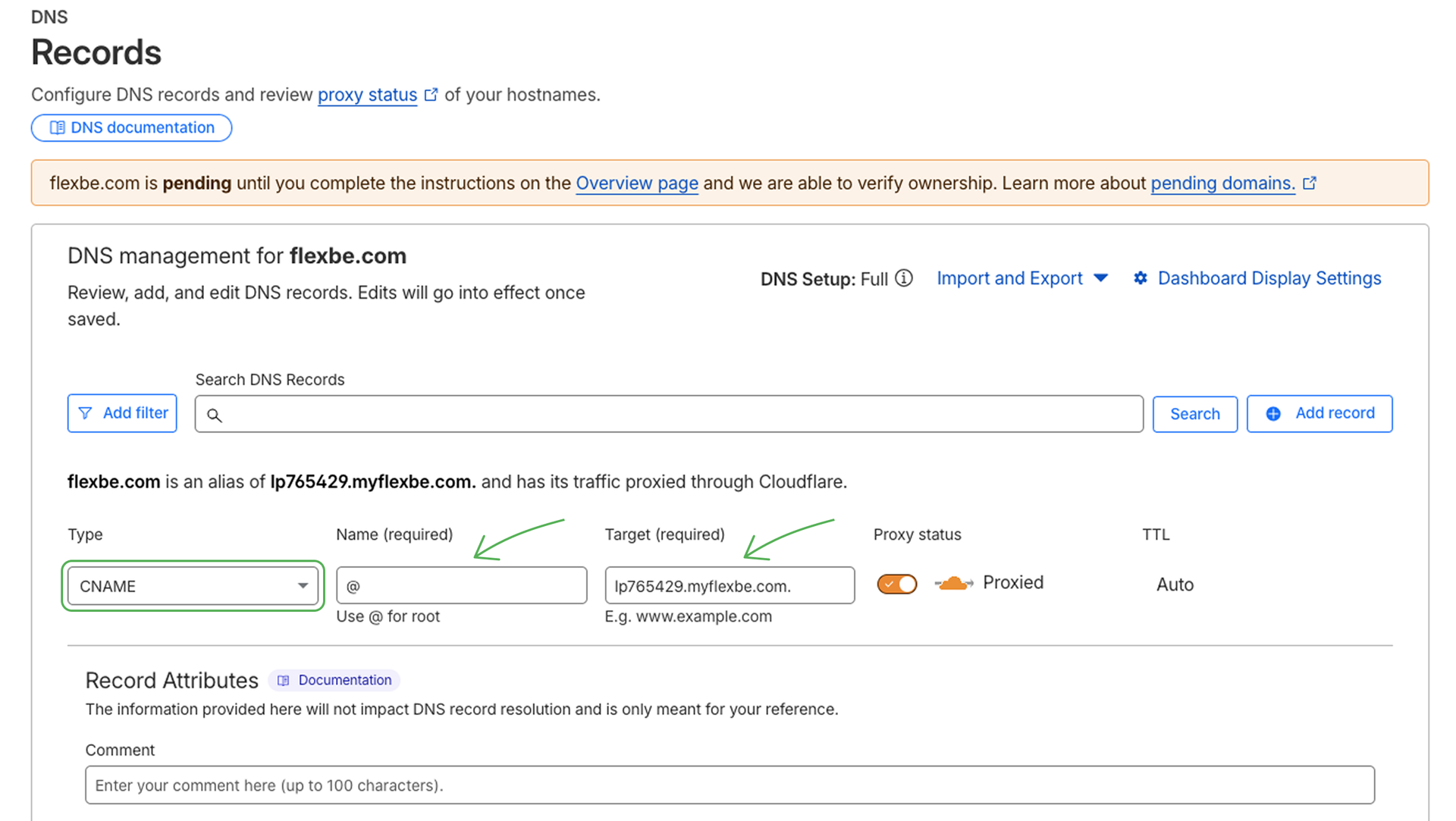Toggle the Proxied status switch off
Screen dimensions: 1456x821
coord(896,584)
